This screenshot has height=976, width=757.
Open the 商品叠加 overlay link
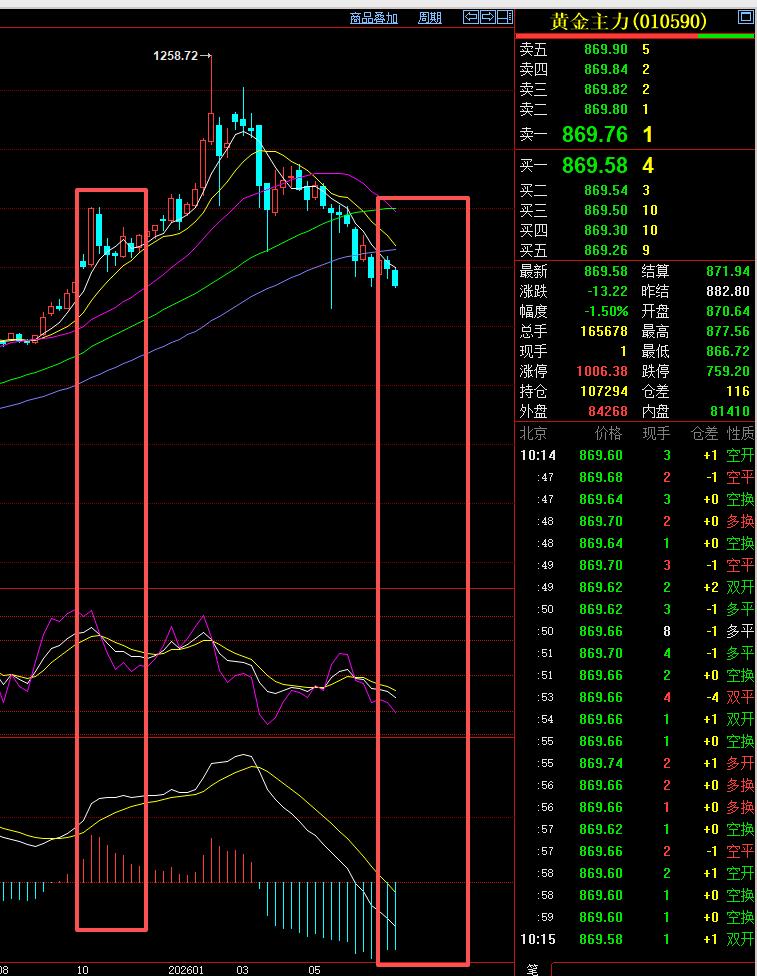coord(374,18)
